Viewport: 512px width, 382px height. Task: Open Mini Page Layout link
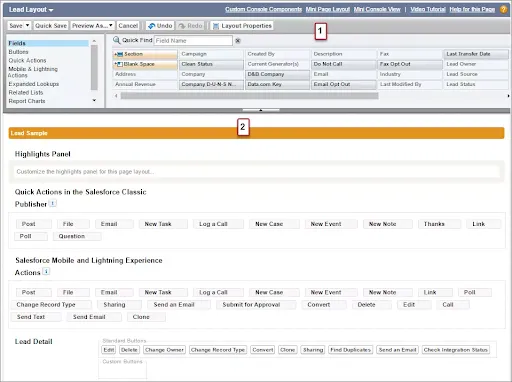(x=328, y=9)
